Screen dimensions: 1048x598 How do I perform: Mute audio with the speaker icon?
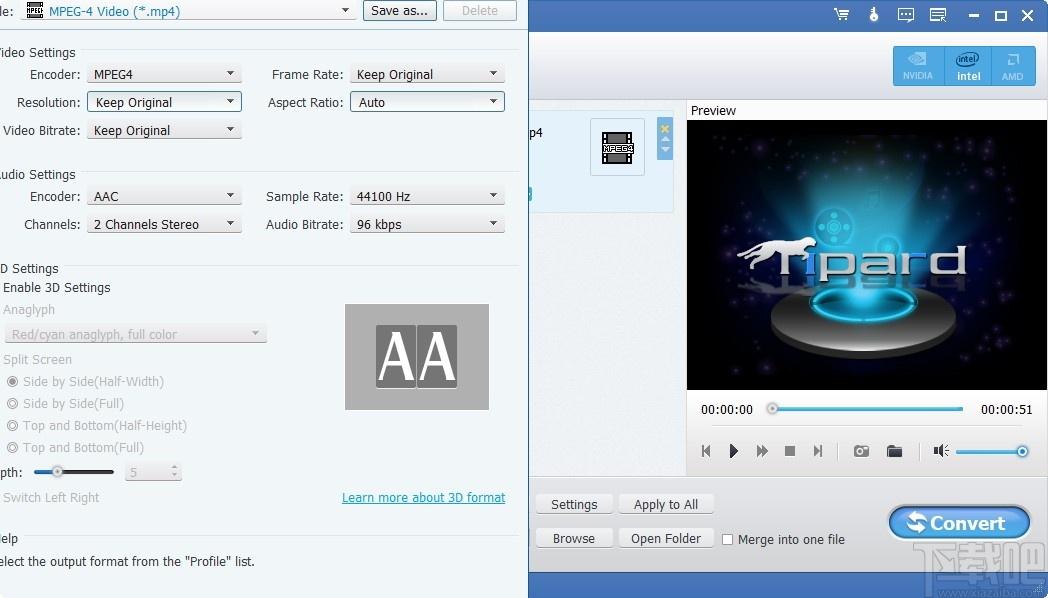point(941,451)
